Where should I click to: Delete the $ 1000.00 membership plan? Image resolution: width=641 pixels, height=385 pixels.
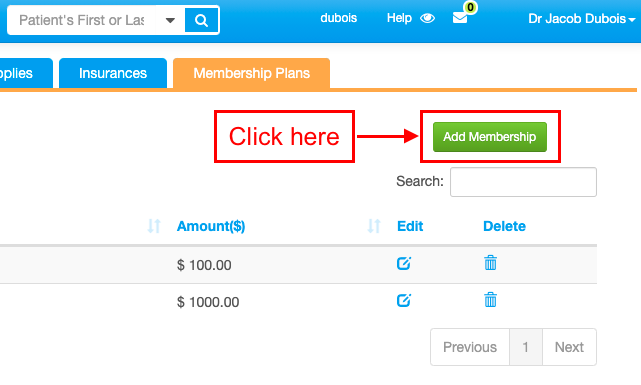490,300
